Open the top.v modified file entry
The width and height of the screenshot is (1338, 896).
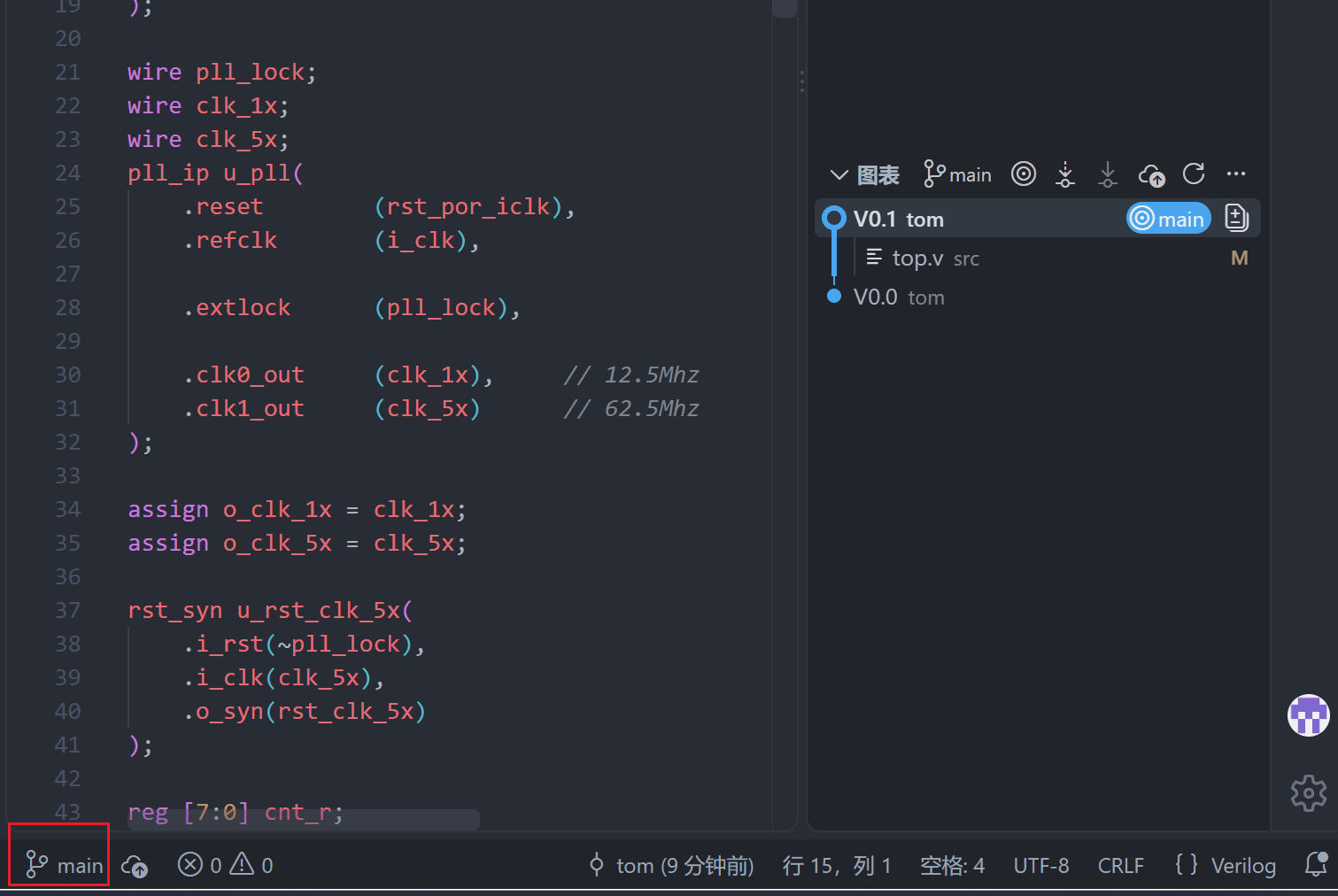point(1054,258)
